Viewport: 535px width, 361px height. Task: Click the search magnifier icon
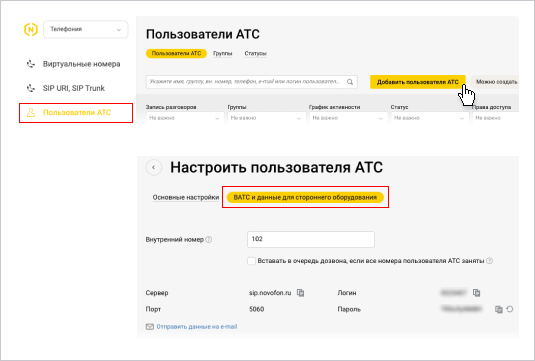tap(350, 82)
